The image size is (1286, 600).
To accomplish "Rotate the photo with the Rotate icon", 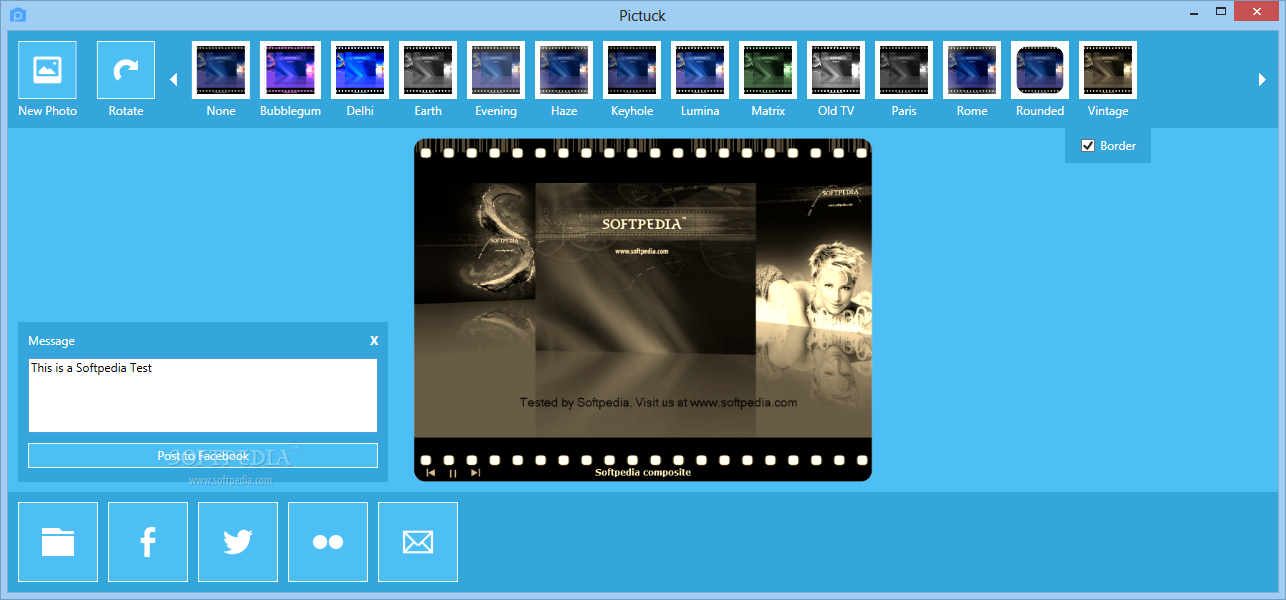I will click(126, 70).
